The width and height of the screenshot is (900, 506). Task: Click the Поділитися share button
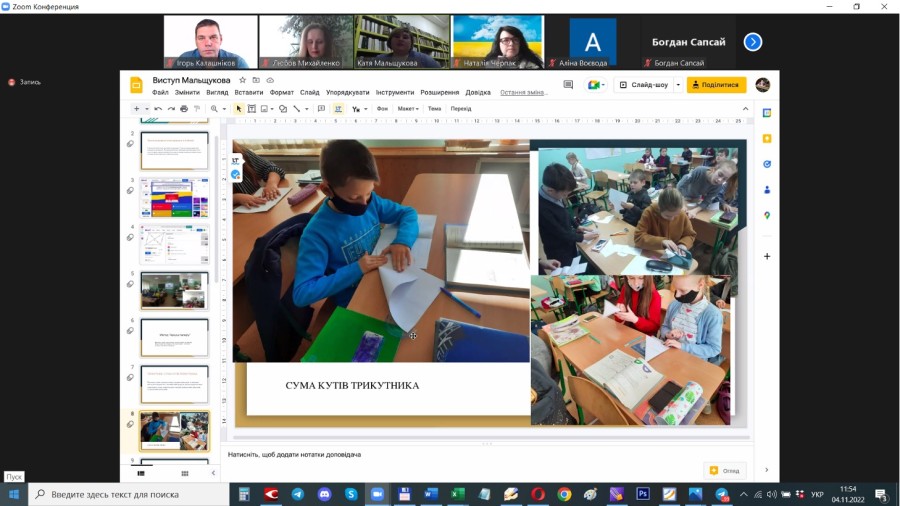tap(716, 85)
